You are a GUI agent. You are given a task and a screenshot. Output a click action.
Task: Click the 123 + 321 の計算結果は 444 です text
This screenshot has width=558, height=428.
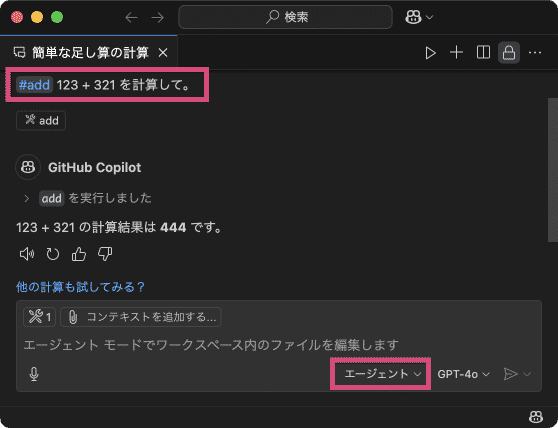(x=120, y=227)
